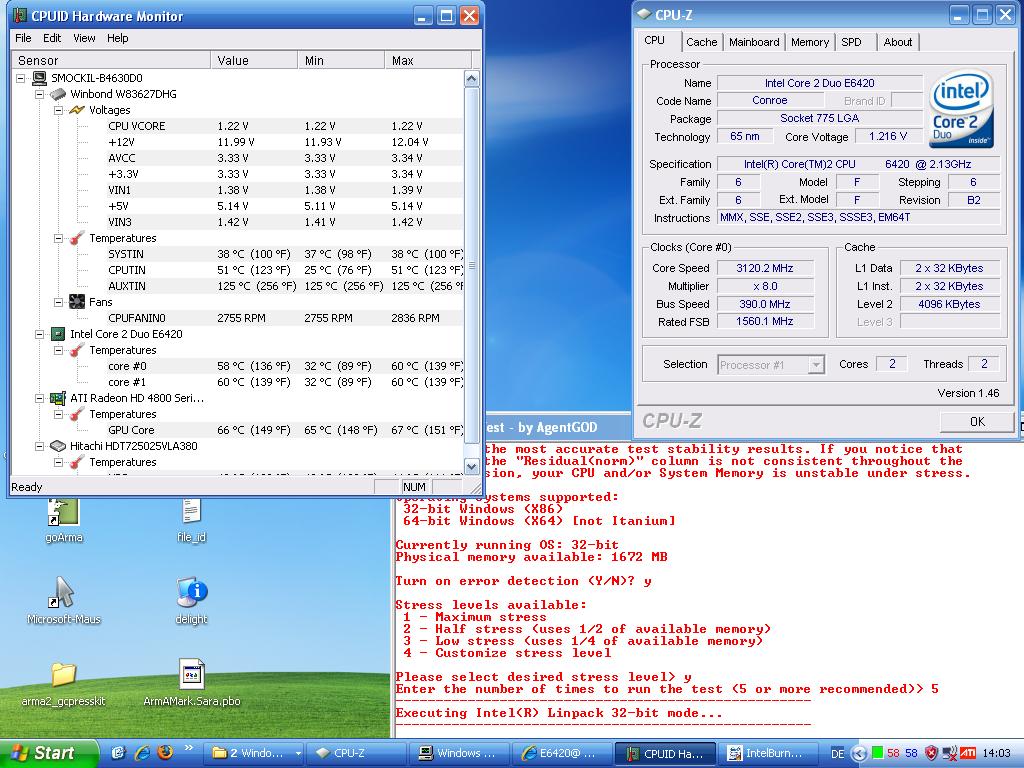Click the Core Speed 3120.2 MHz field
The height and width of the screenshot is (768, 1024).
(x=765, y=268)
